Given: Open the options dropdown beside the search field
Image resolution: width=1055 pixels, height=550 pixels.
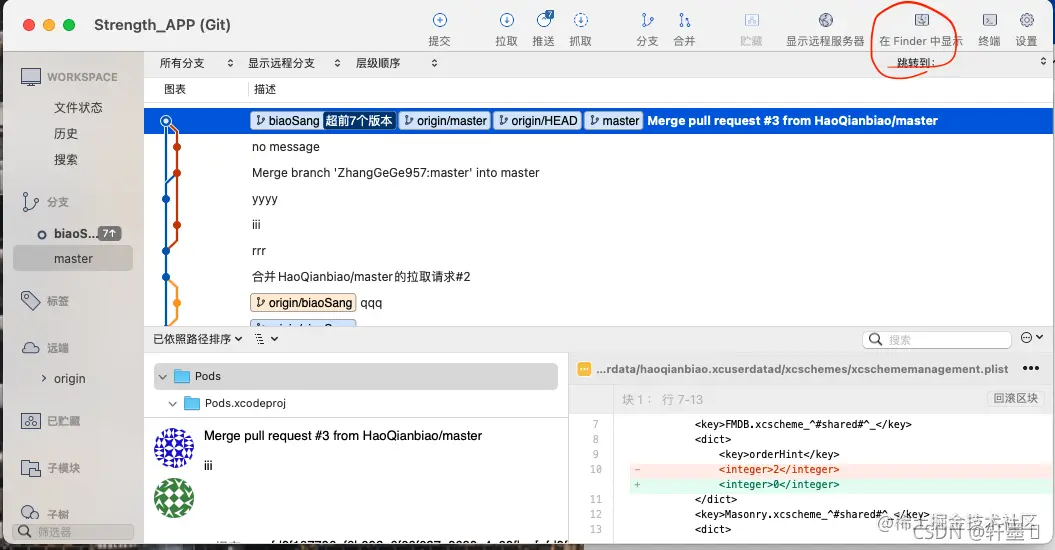Looking at the screenshot, I should click(1031, 338).
